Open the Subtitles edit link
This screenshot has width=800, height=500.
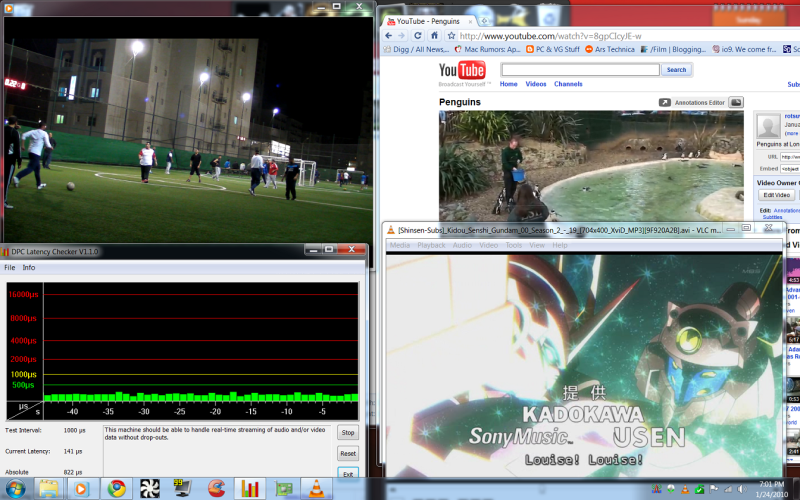pos(772,217)
